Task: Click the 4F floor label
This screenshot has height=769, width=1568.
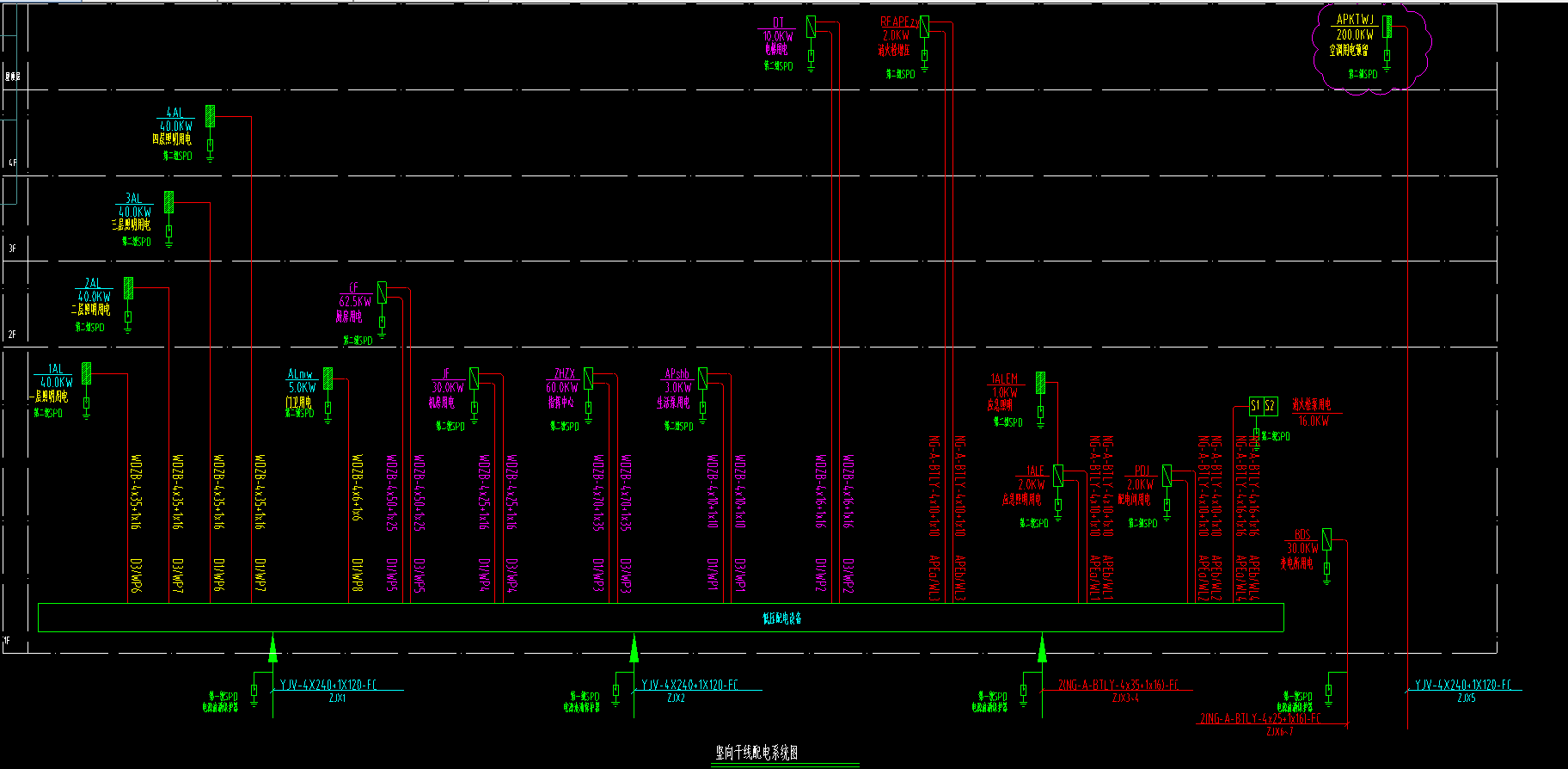Action: pos(12,163)
